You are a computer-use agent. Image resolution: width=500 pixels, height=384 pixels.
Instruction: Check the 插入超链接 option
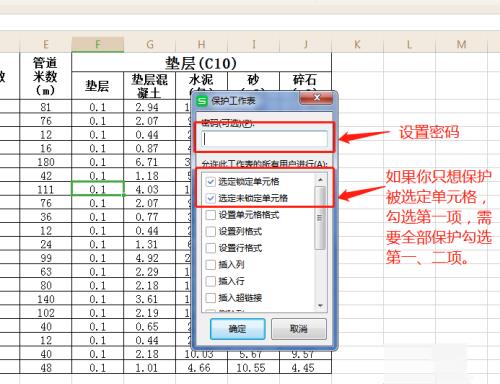[x=211, y=298]
